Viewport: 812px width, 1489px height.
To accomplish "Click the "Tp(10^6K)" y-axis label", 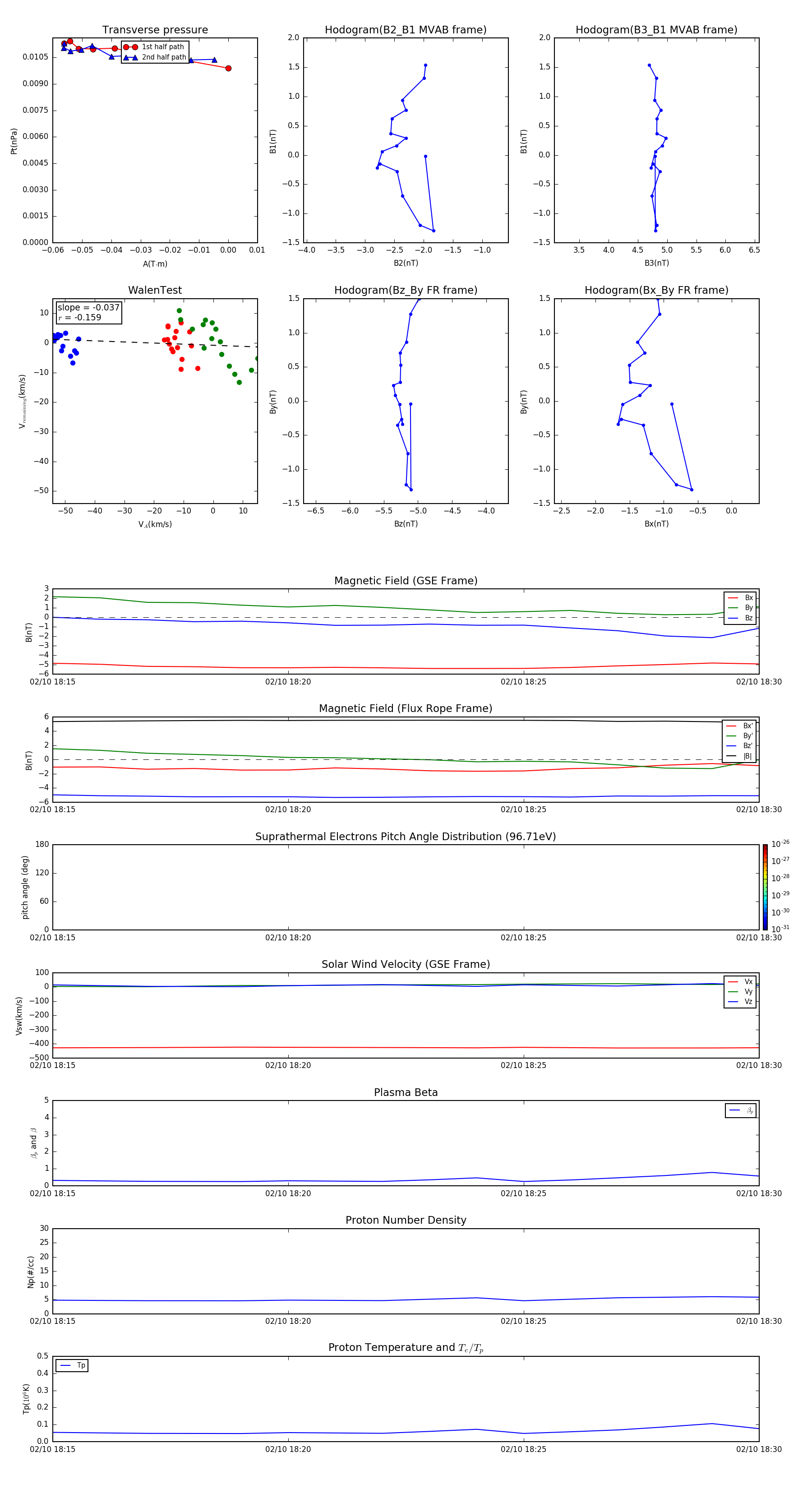I will coord(26,1399).
